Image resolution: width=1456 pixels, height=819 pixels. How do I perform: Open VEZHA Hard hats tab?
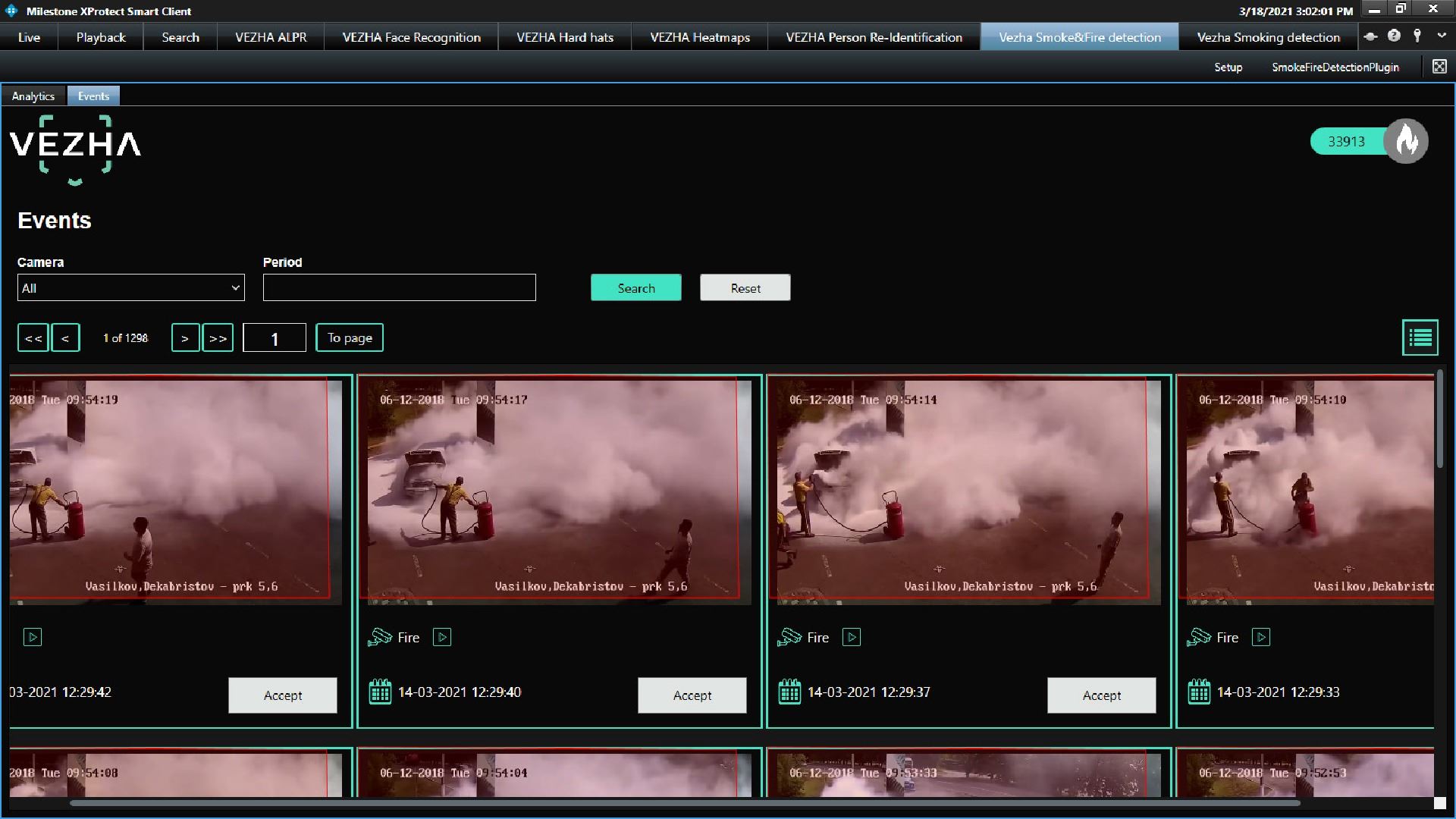point(565,37)
